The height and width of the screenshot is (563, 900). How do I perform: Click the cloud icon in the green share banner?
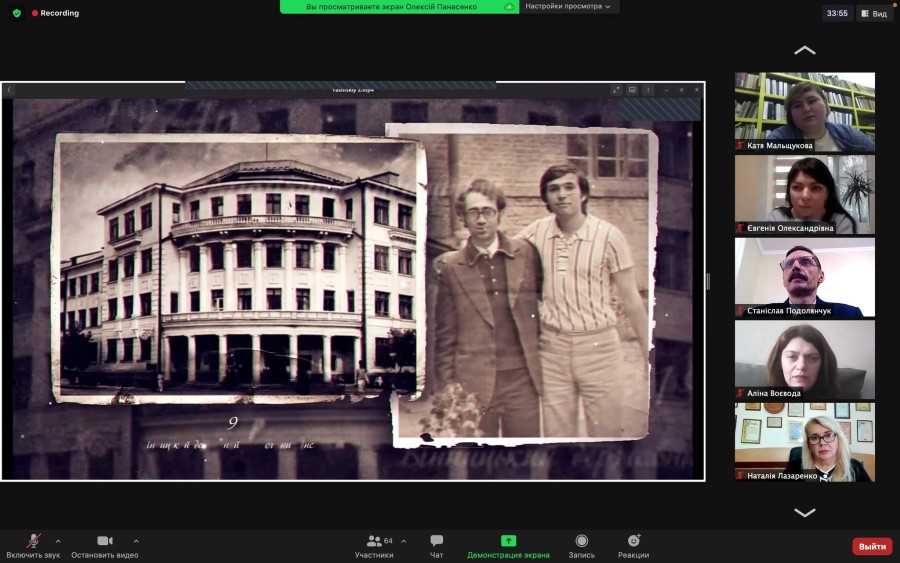pos(509,6)
